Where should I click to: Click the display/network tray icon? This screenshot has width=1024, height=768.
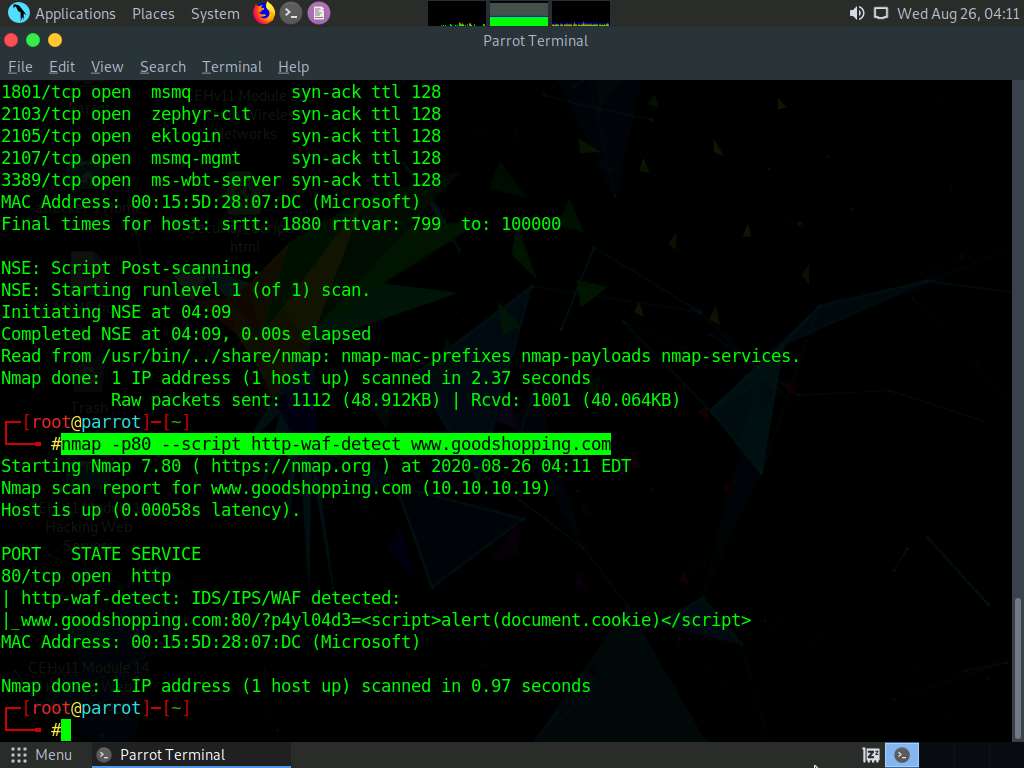point(880,13)
